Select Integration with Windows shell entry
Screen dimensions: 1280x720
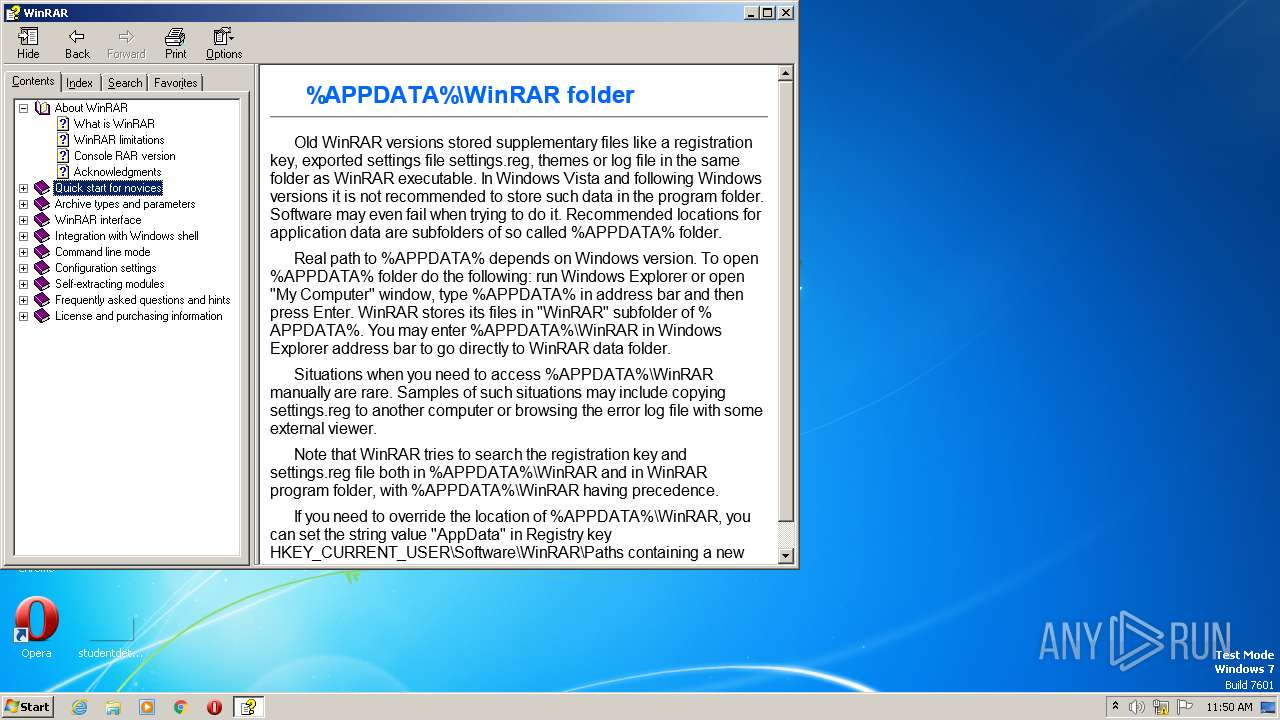coord(126,236)
